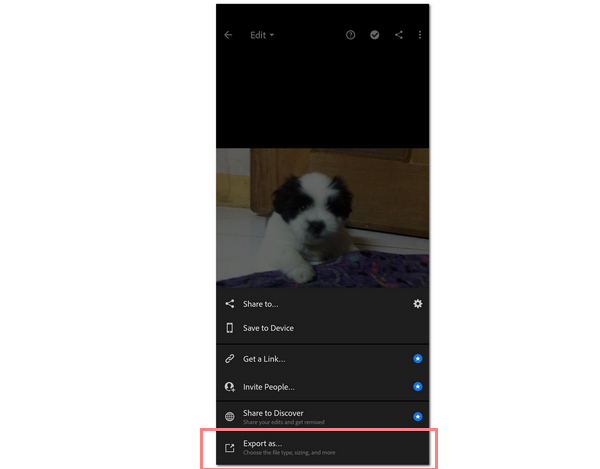
Task: Tap the Export as arrow-box icon
Action: [x=230, y=448]
